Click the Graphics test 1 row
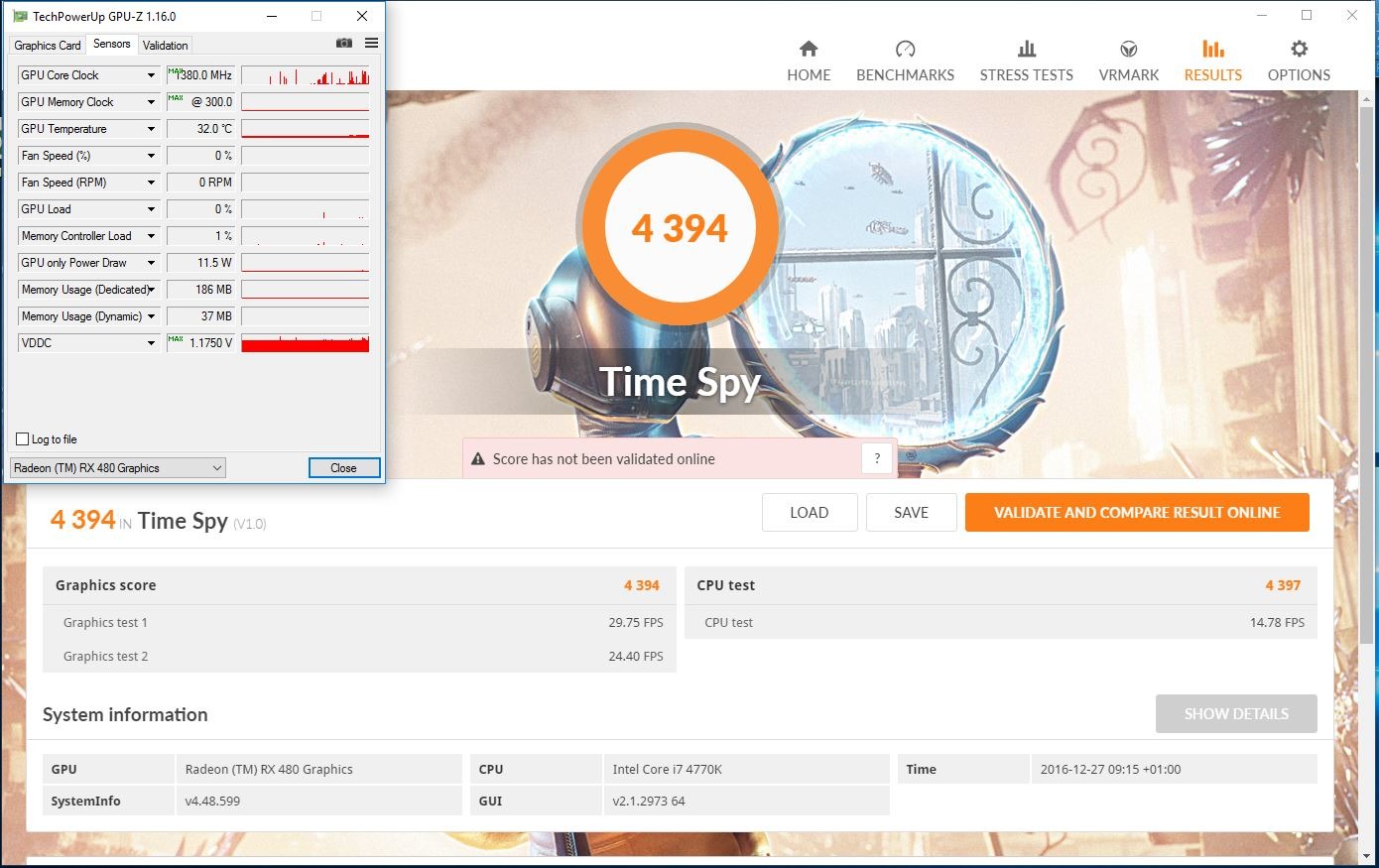This screenshot has height=868, width=1379. pos(359,623)
